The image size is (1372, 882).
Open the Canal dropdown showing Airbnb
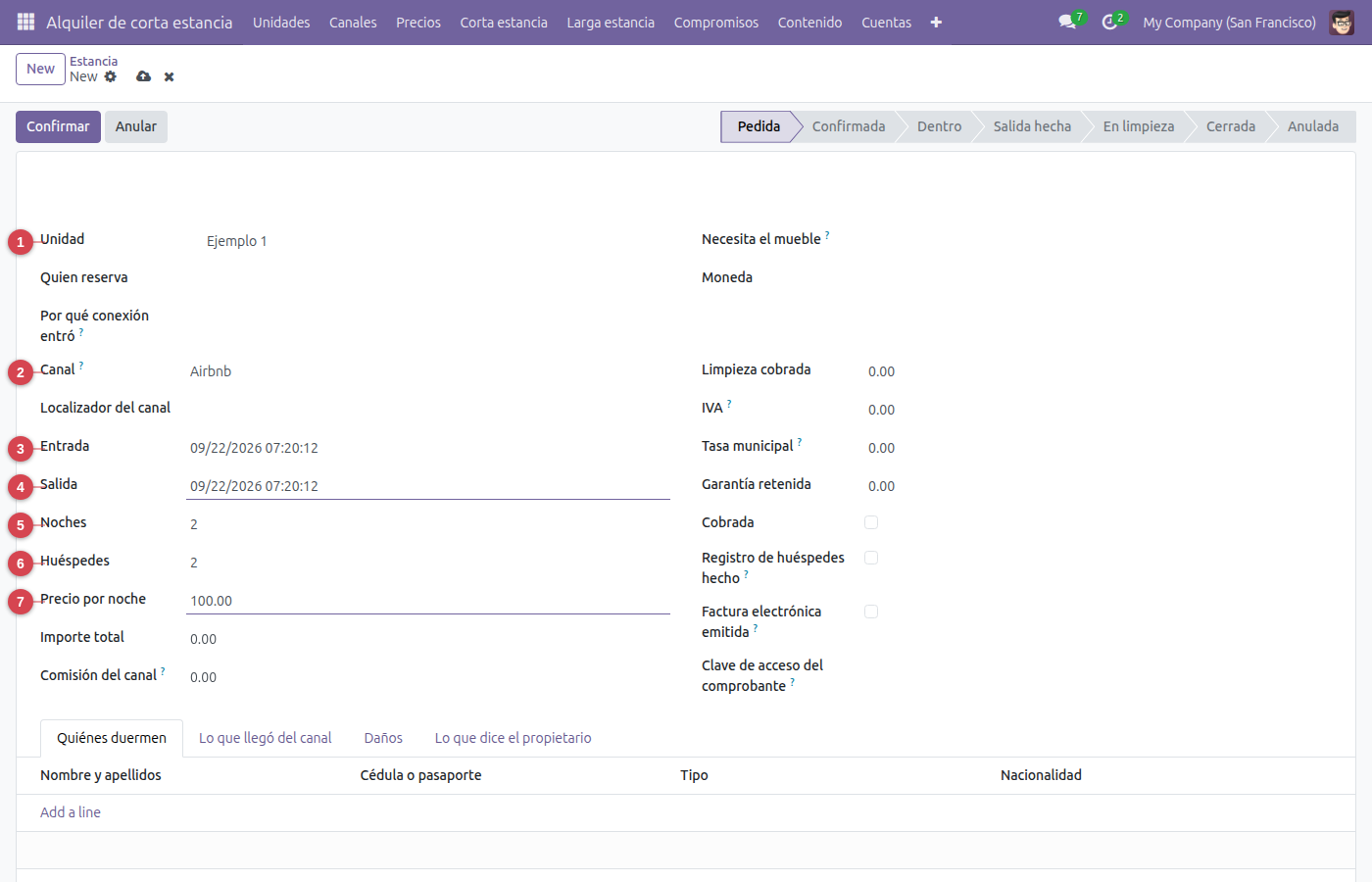[428, 371]
